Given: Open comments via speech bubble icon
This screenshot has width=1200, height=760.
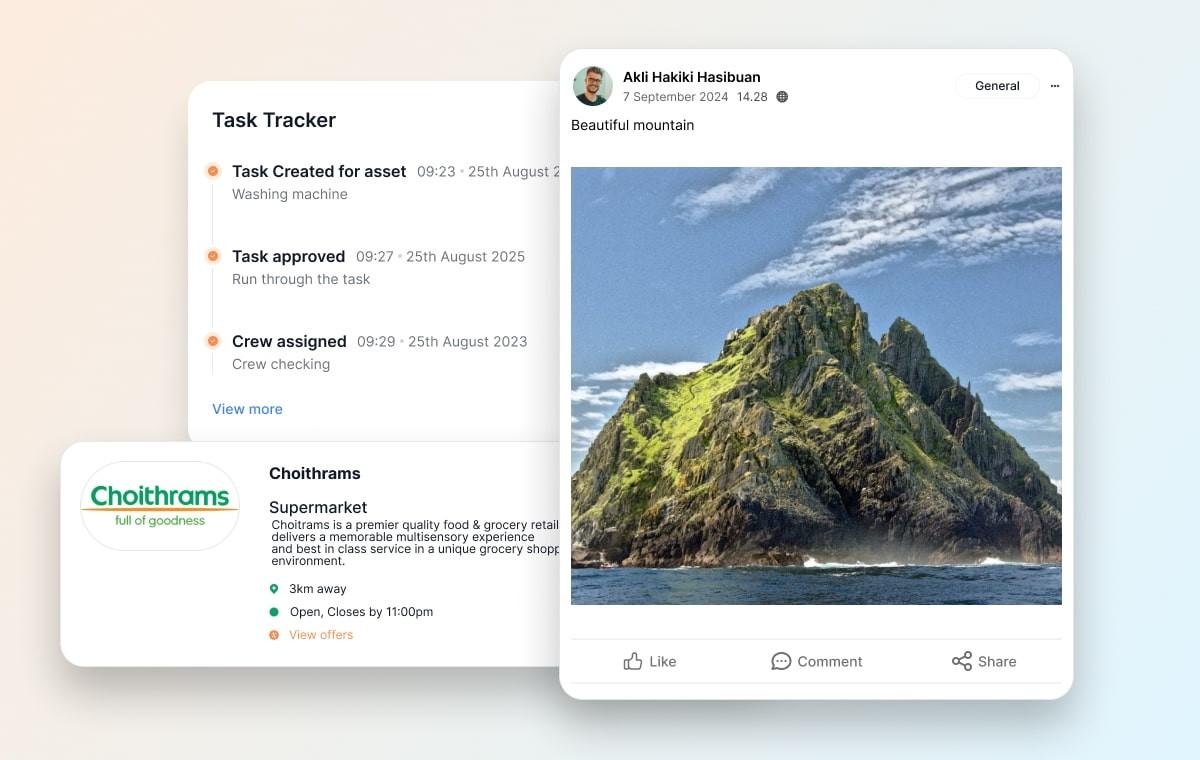Looking at the screenshot, I should tap(781, 661).
